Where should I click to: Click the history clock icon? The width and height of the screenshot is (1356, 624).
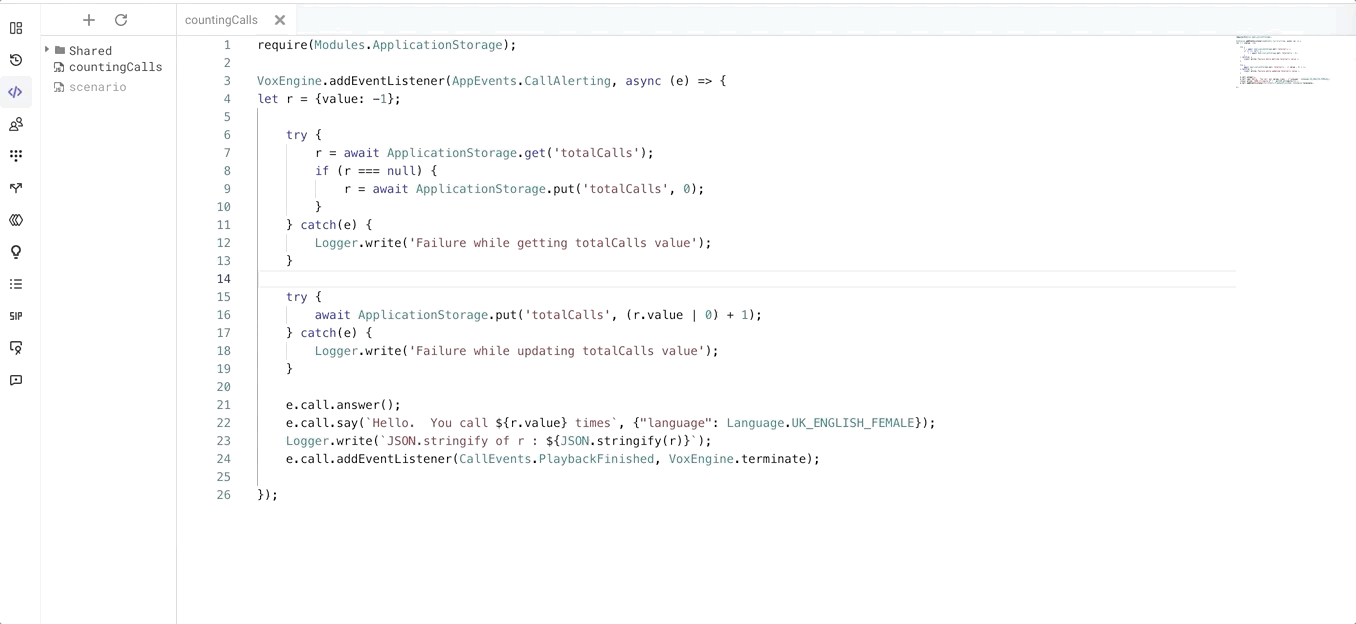click(16, 60)
